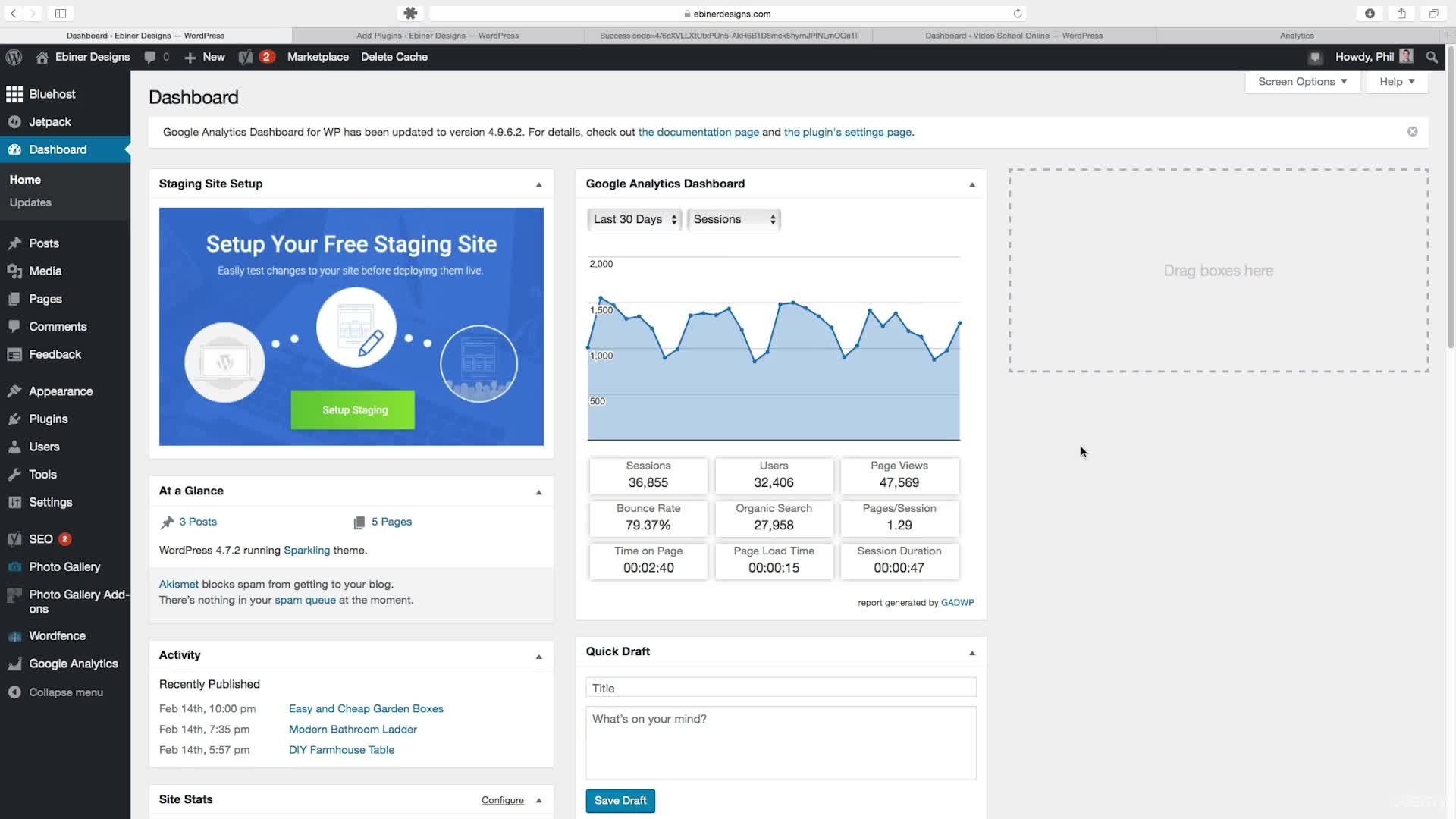
Task: Click the What's on your mind textarea
Action: (x=781, y=743)
